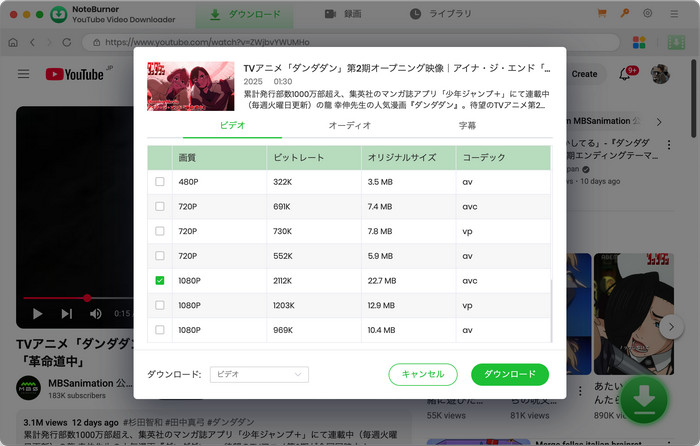Click the オリジナルサイズ column header
The height and width of the screenshot is (446, 700).
tap(408, 158)
